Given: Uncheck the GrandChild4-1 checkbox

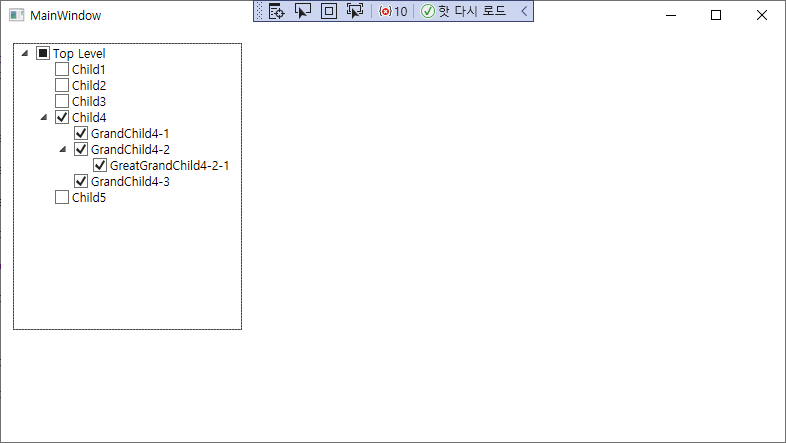Looking at the screenshot, I should (81, 133).
